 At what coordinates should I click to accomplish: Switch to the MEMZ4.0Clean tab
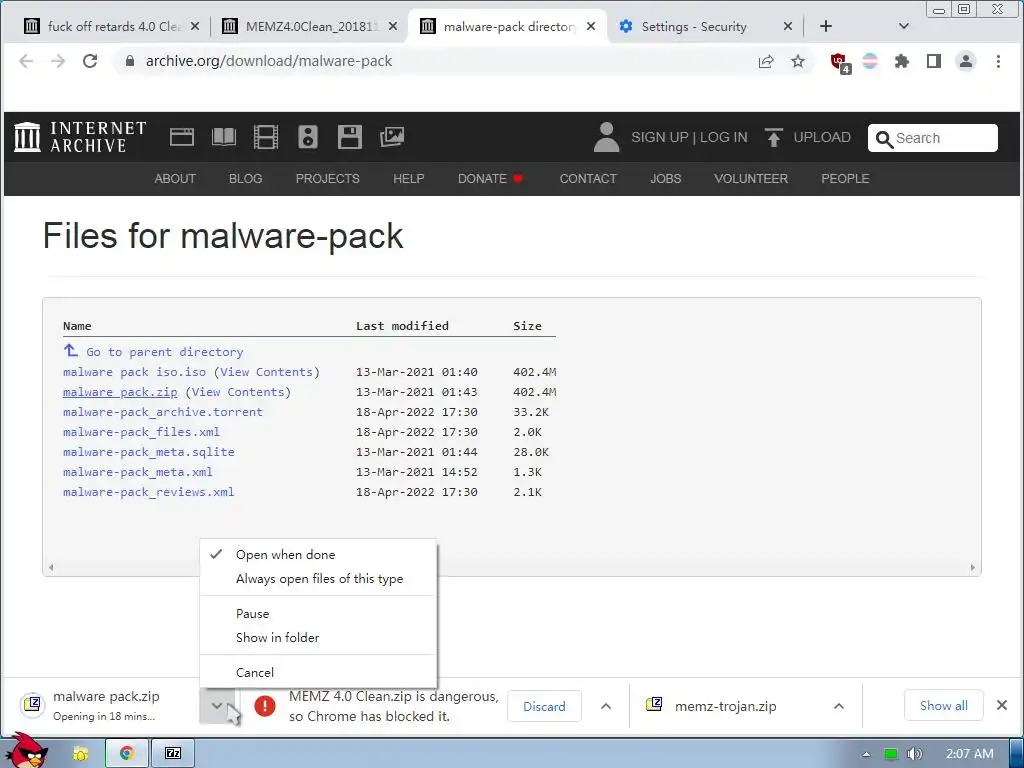pyautogui.click(x=310, y=26)
